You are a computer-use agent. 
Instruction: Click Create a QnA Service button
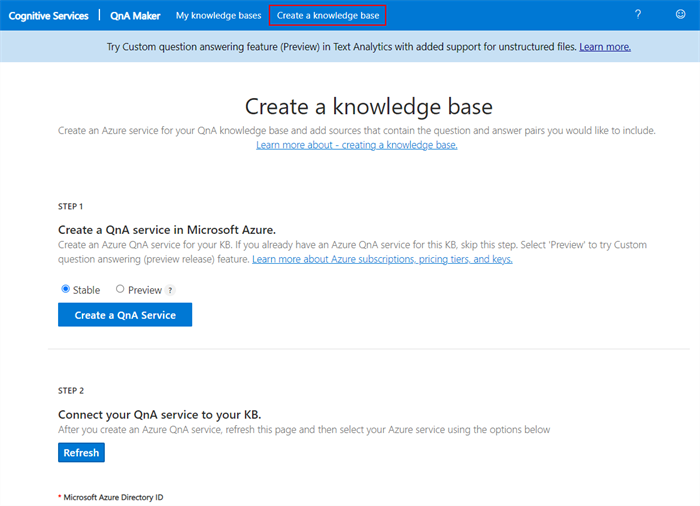pos(125,315)
